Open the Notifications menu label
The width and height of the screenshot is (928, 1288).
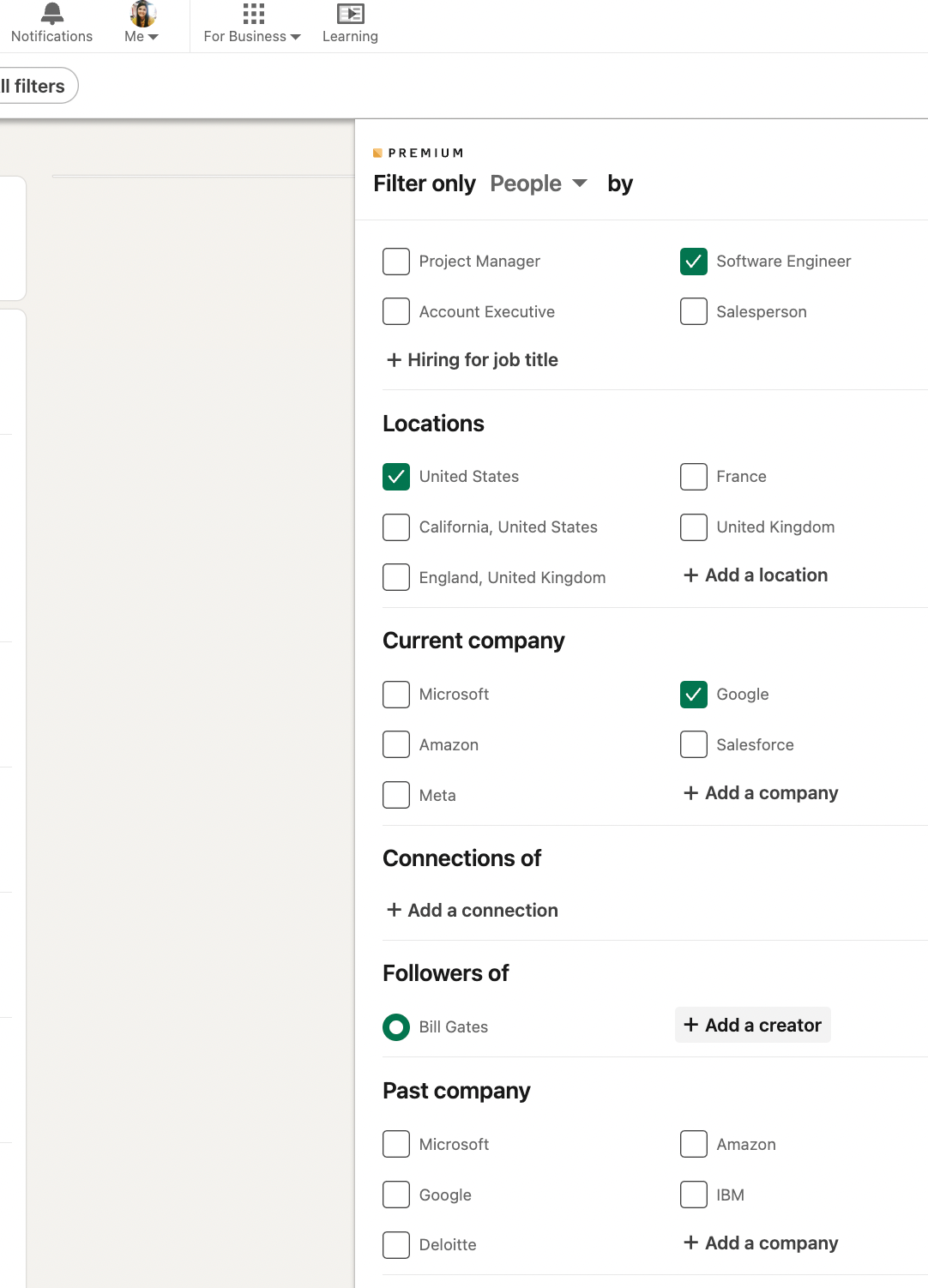[x=51, y=37]
